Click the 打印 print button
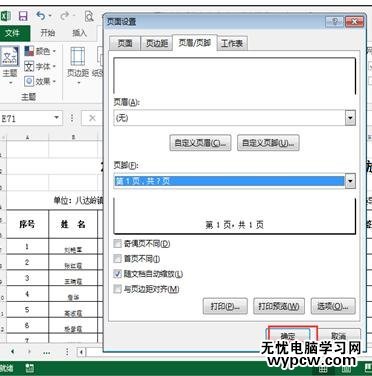372x376 pixels. point(225,306)
